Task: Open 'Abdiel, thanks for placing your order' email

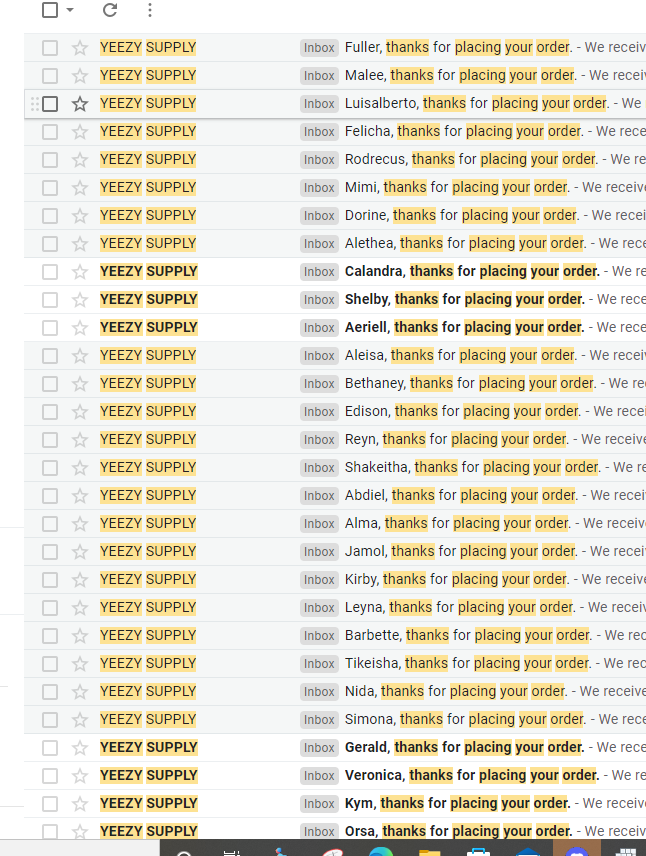Action: click(461, 496)
